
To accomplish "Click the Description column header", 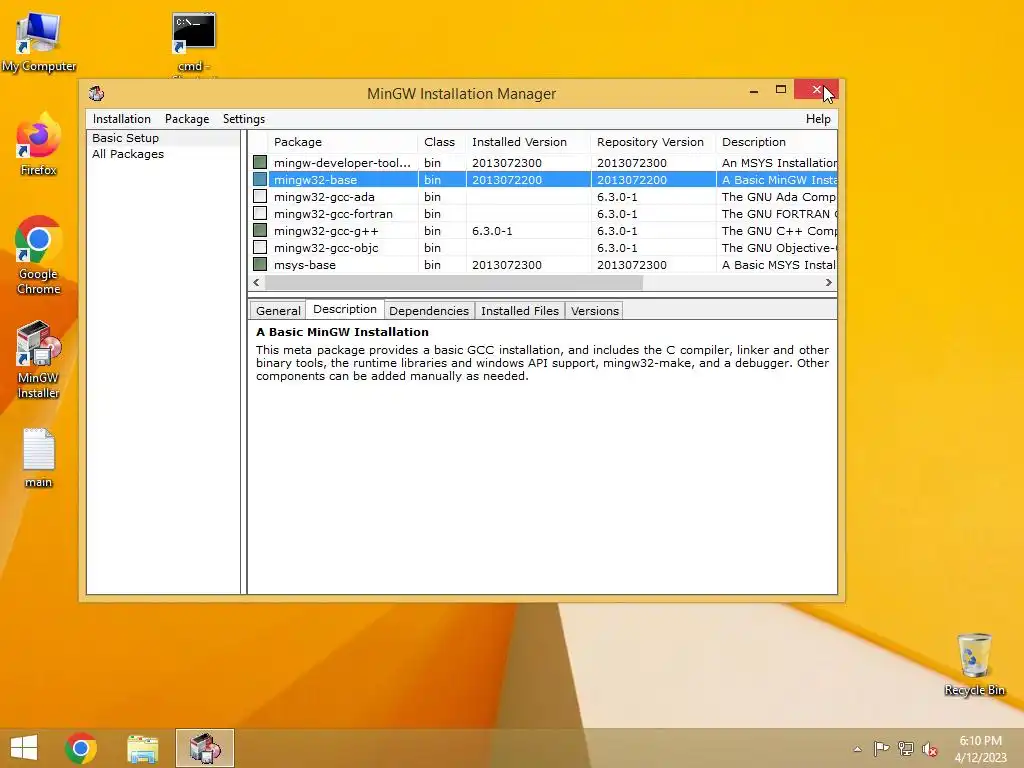I will tap(776, 142).
